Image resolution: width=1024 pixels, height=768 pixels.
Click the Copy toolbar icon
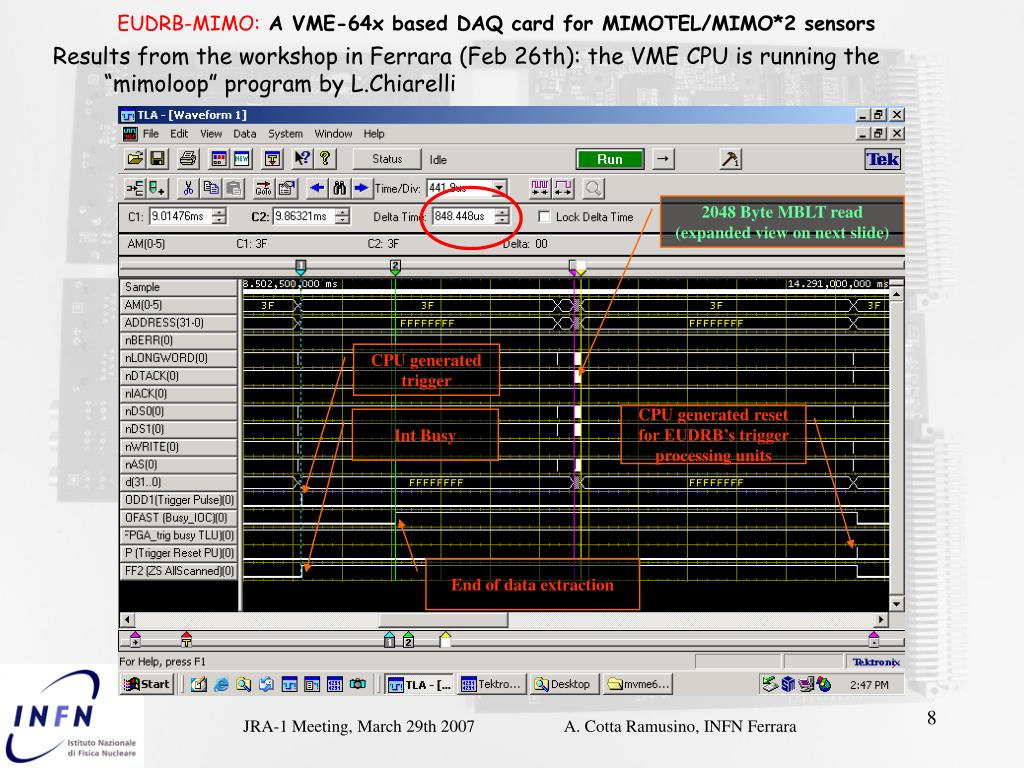(211, 189)
